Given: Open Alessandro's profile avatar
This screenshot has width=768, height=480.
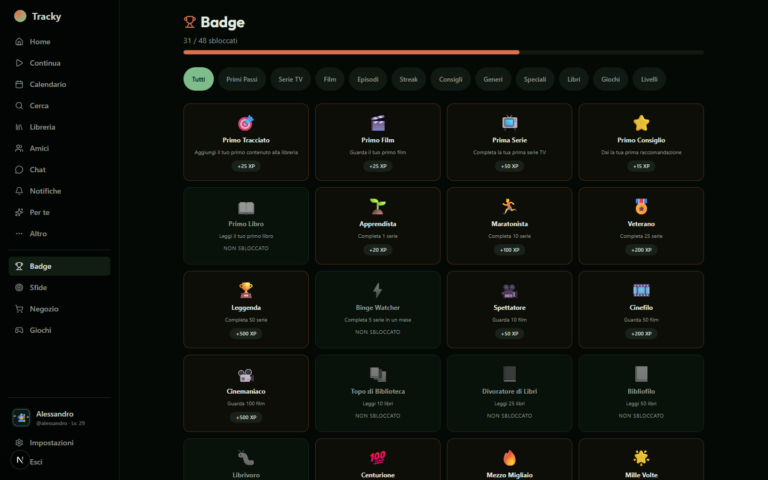Looking at the screenshot, I should pyautogui.click(x=21, y=418).
